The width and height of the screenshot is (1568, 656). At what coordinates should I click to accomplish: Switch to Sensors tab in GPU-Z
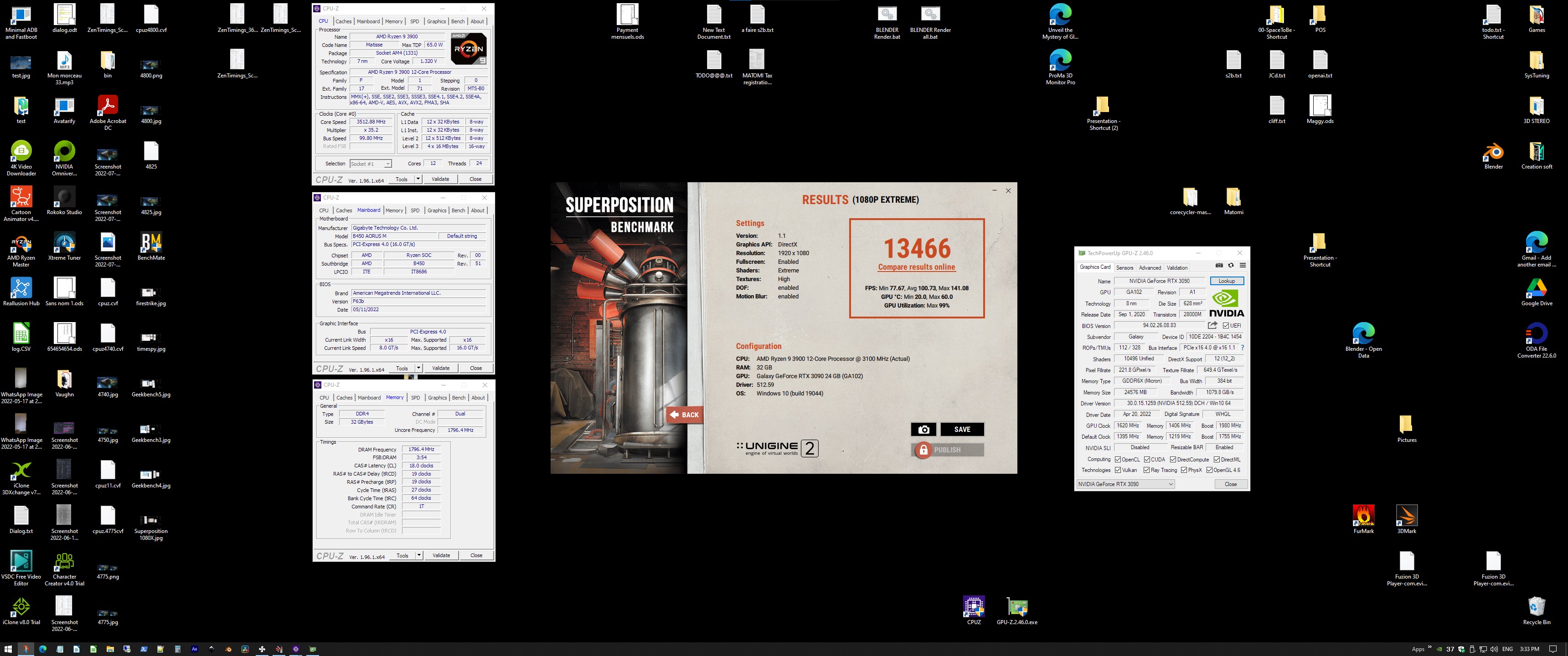[x=1124, y=268]
